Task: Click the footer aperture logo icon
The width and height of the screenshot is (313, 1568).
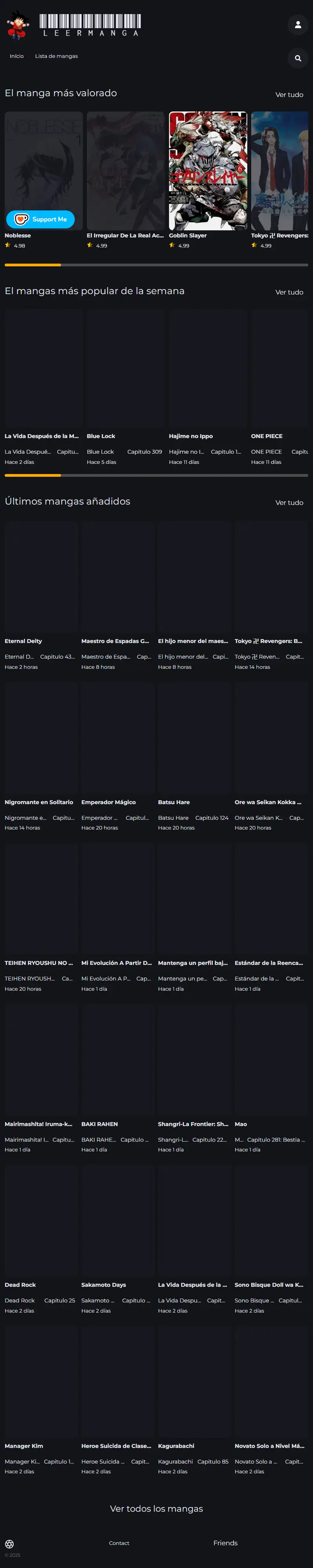Action: point(9,1544)
